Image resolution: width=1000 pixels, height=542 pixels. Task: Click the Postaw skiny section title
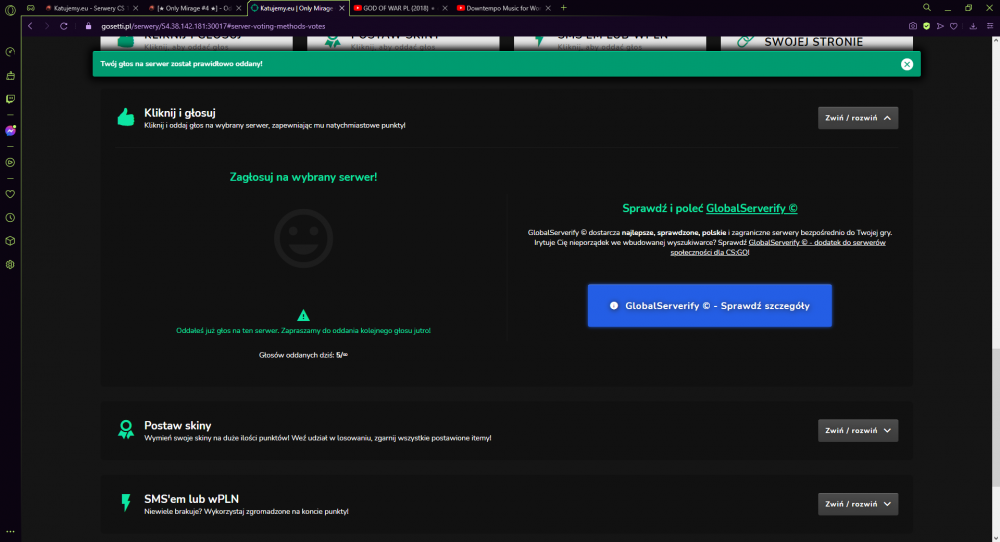coord(177,425)
